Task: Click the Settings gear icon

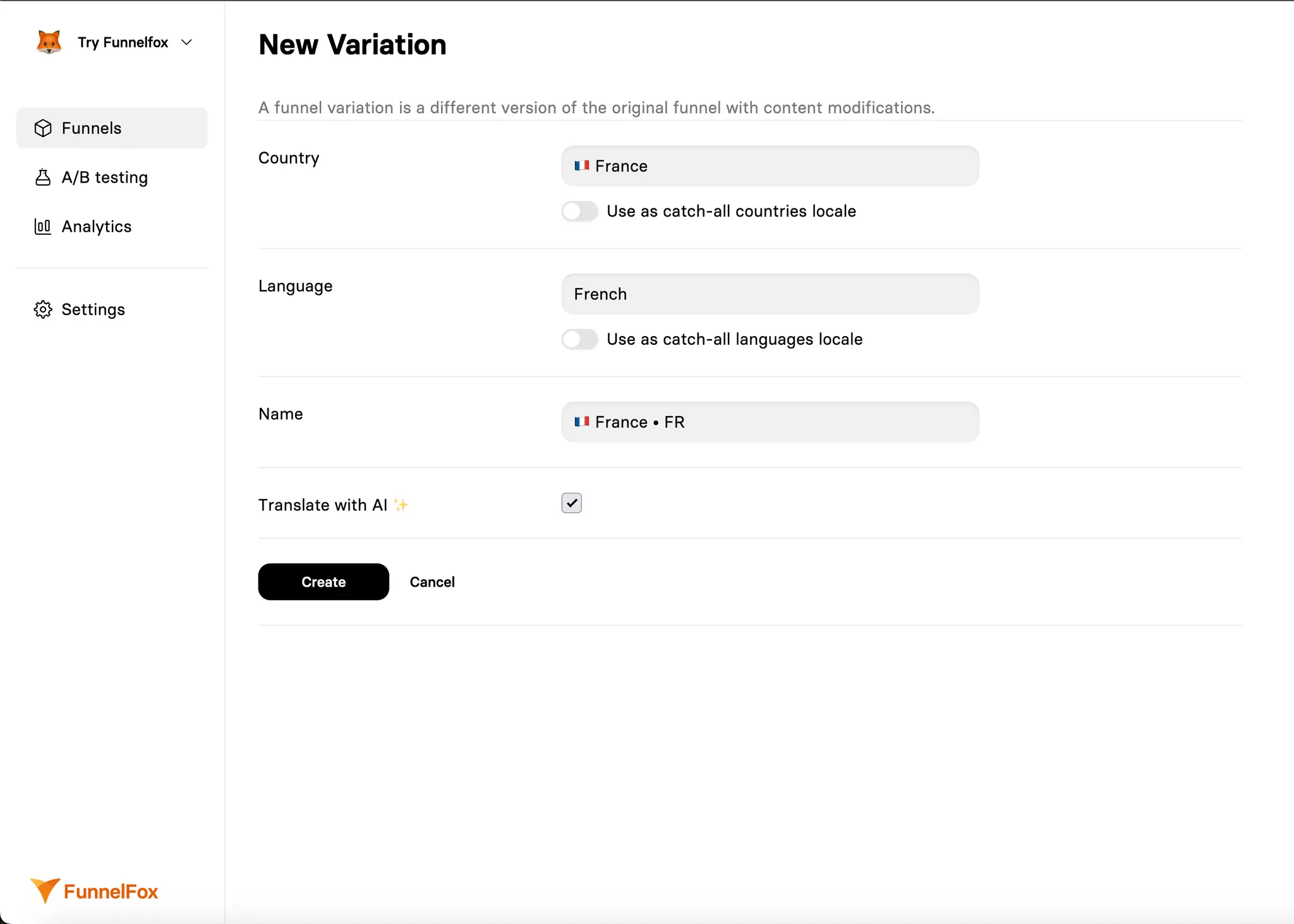Action: [43, 309]
